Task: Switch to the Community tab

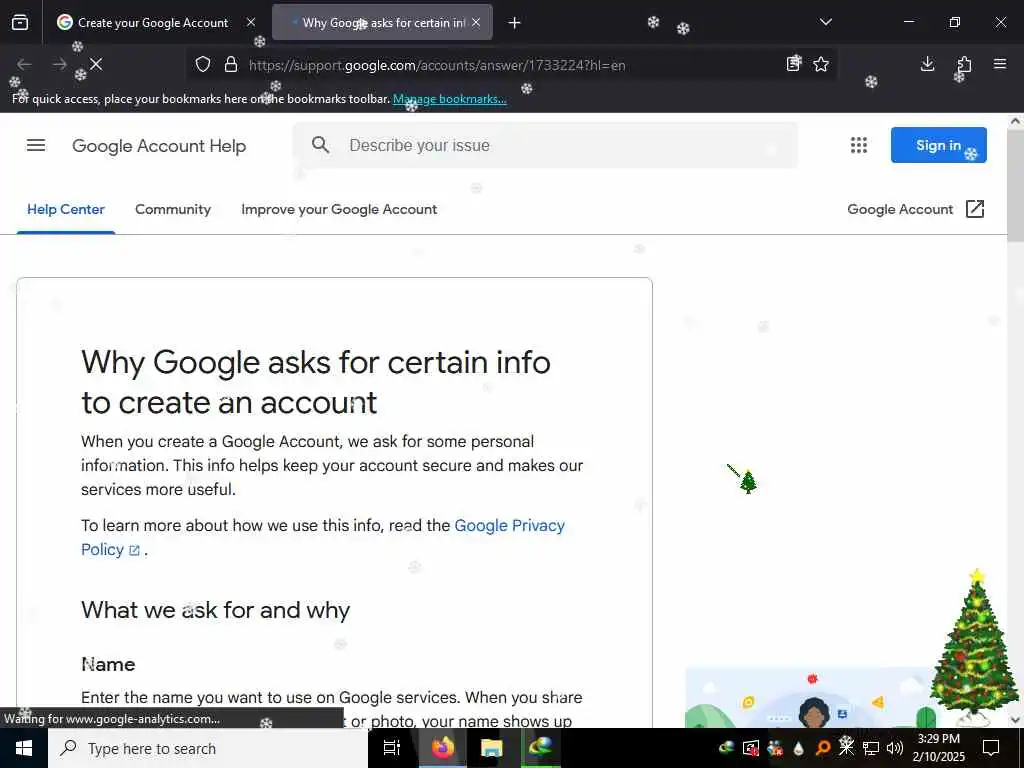Action: click(173, 210)
